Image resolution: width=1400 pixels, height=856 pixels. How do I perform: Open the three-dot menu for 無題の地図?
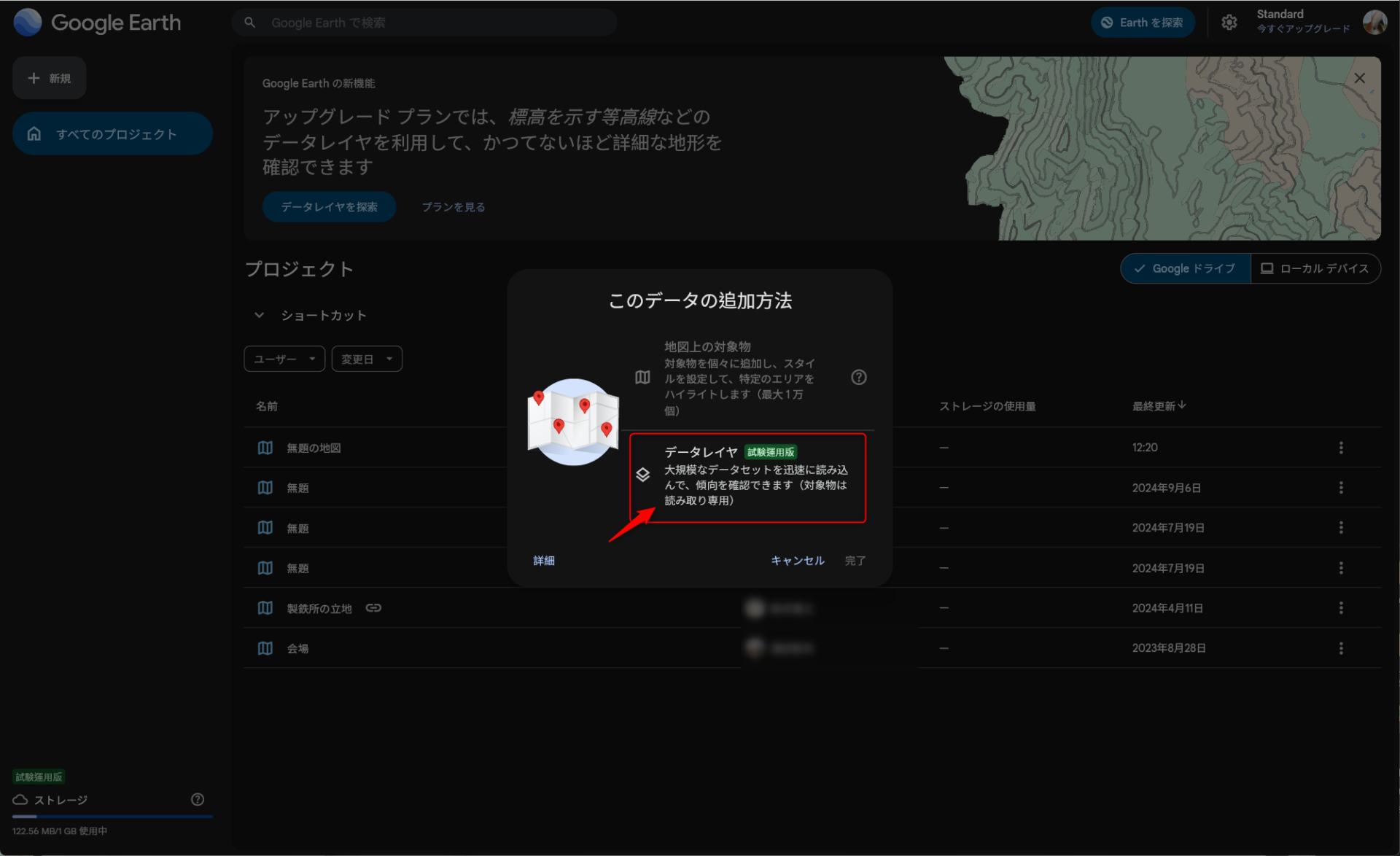pyautogui.click(x=1340, y=448)
